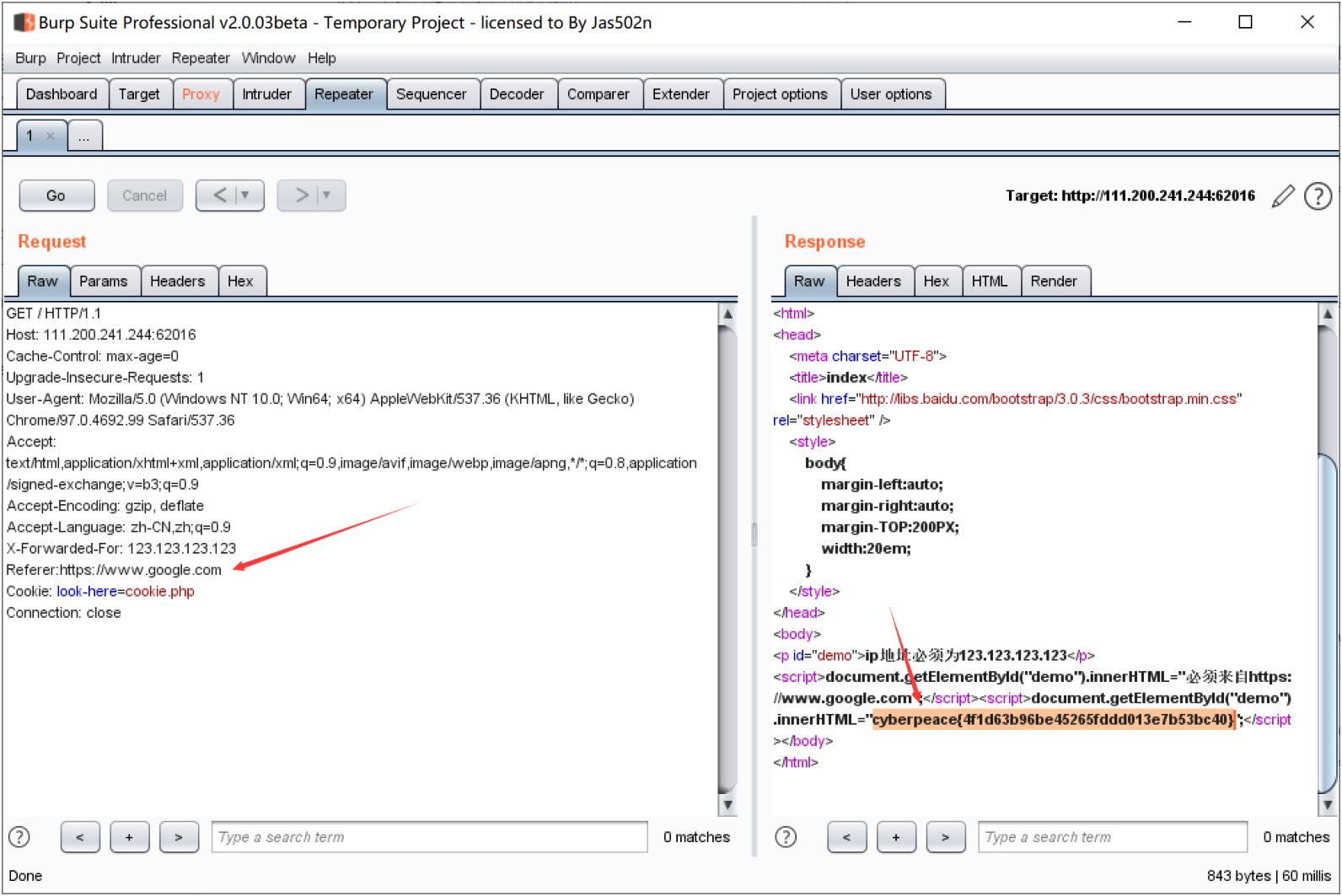Open forward history dropdown arrow
The image size is (1342, 896).
(x=327, y=196)
